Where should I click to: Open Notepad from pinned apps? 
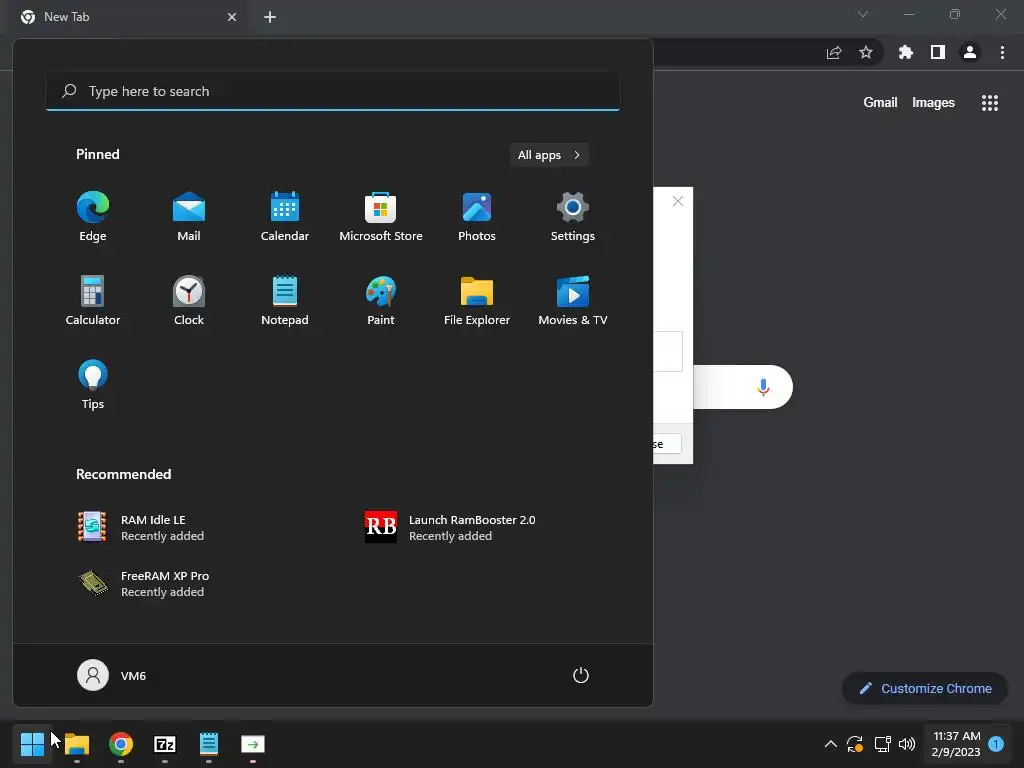[285, 300]
